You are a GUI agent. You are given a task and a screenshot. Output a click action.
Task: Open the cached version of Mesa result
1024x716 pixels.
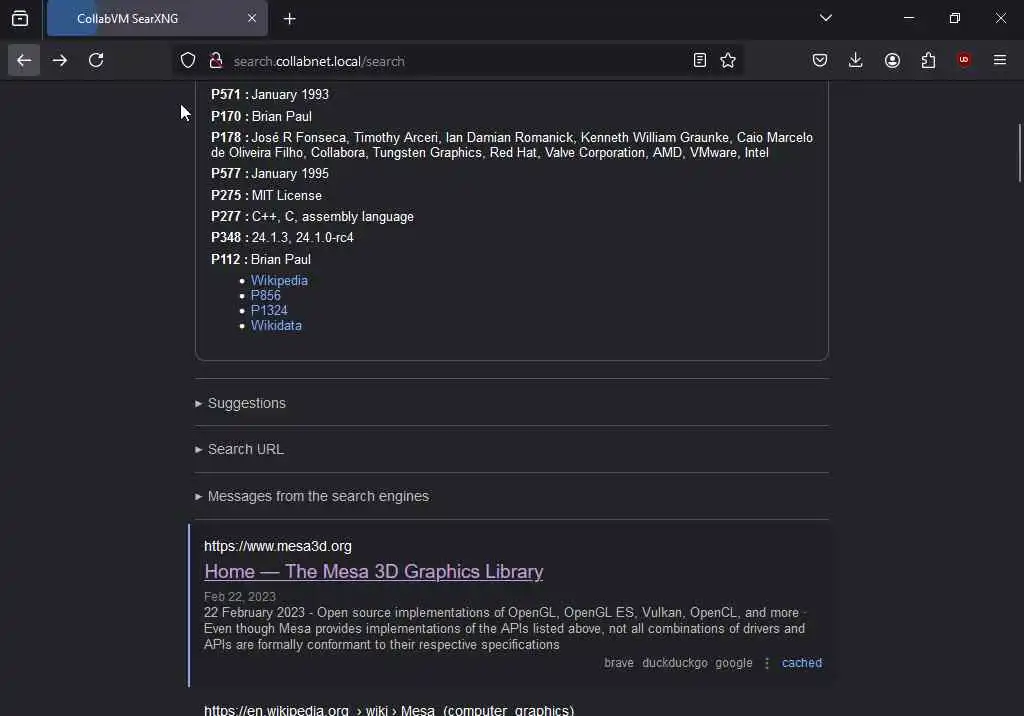pyautogui.click(x=802, y=663)
